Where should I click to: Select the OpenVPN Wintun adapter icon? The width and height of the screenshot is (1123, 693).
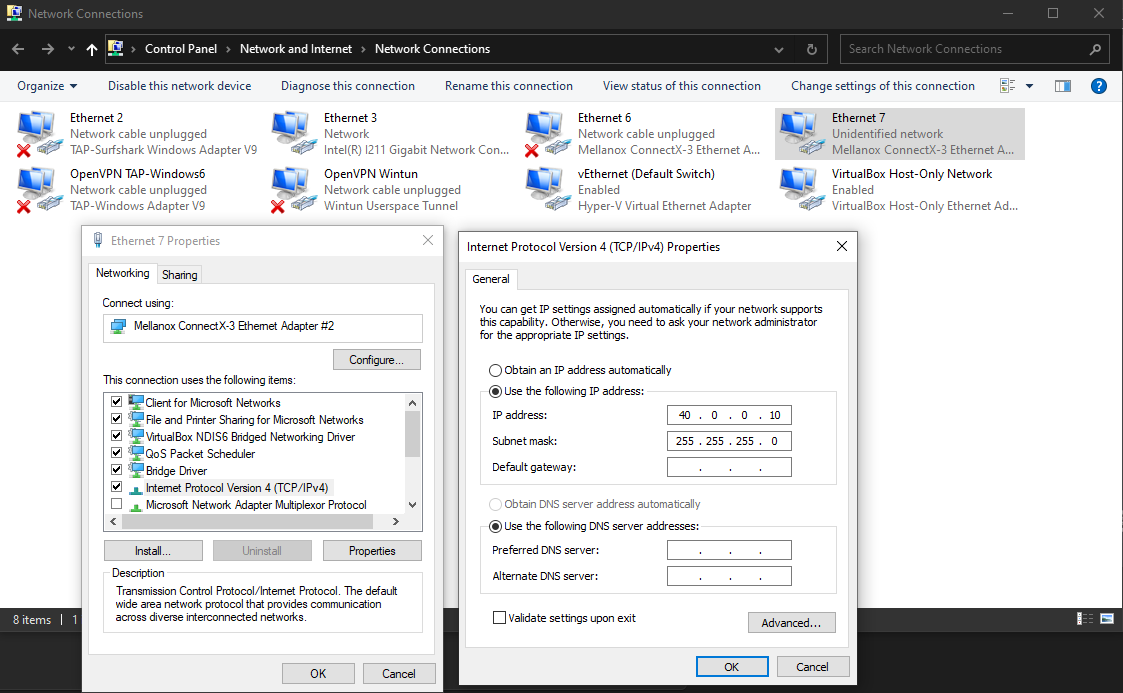click(x=293, y=190)
